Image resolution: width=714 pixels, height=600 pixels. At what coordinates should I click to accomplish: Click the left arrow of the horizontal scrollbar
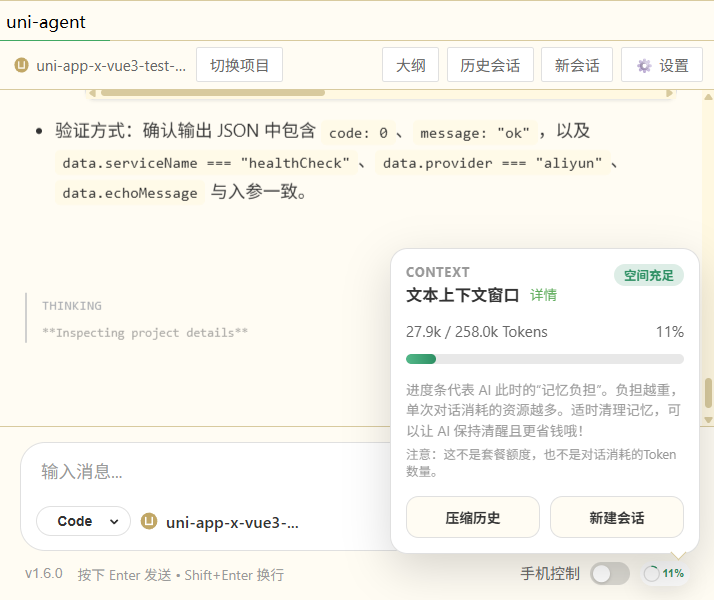tap(93, 93)
